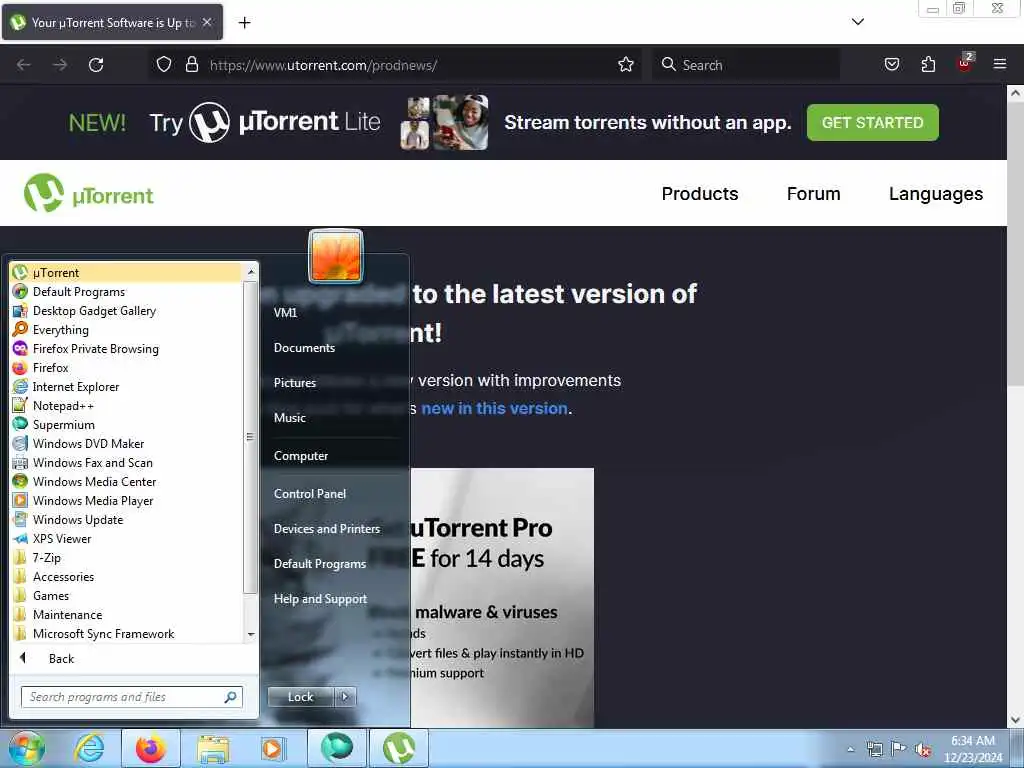The height and width of the screenshot is (768, 1024).
Task: Open the Languages menu
Action: click(x=935, y=194)
